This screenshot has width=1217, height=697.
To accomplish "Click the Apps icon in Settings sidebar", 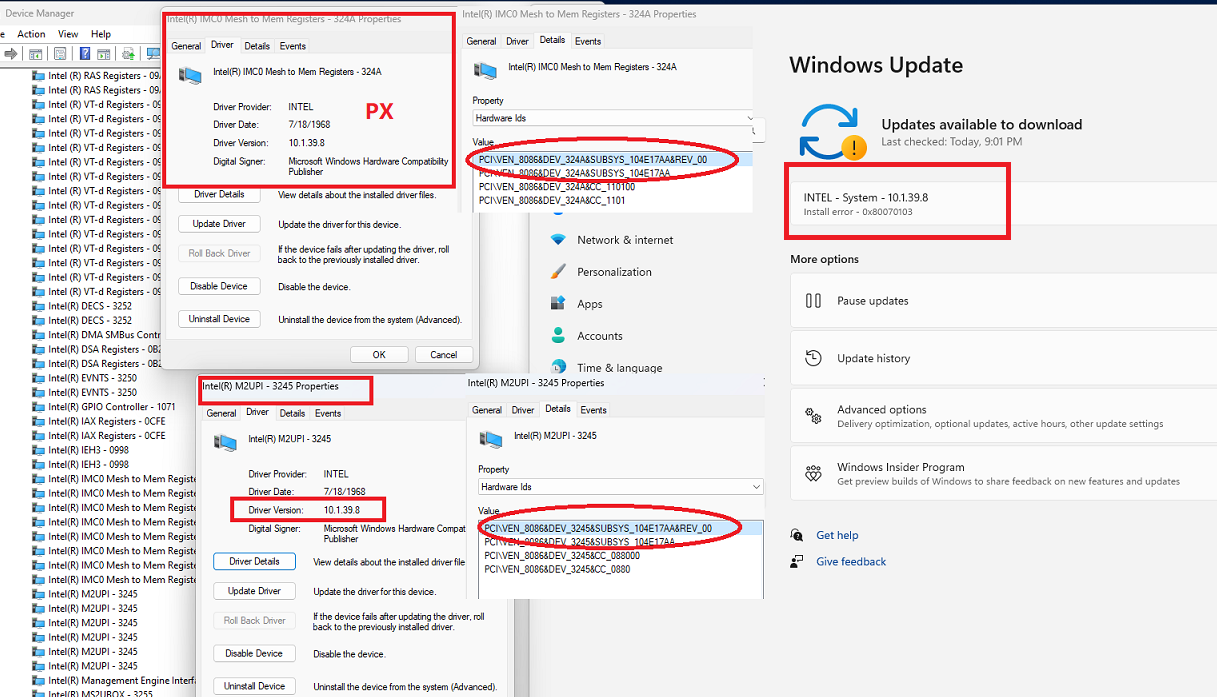I will tap(558, 304).
